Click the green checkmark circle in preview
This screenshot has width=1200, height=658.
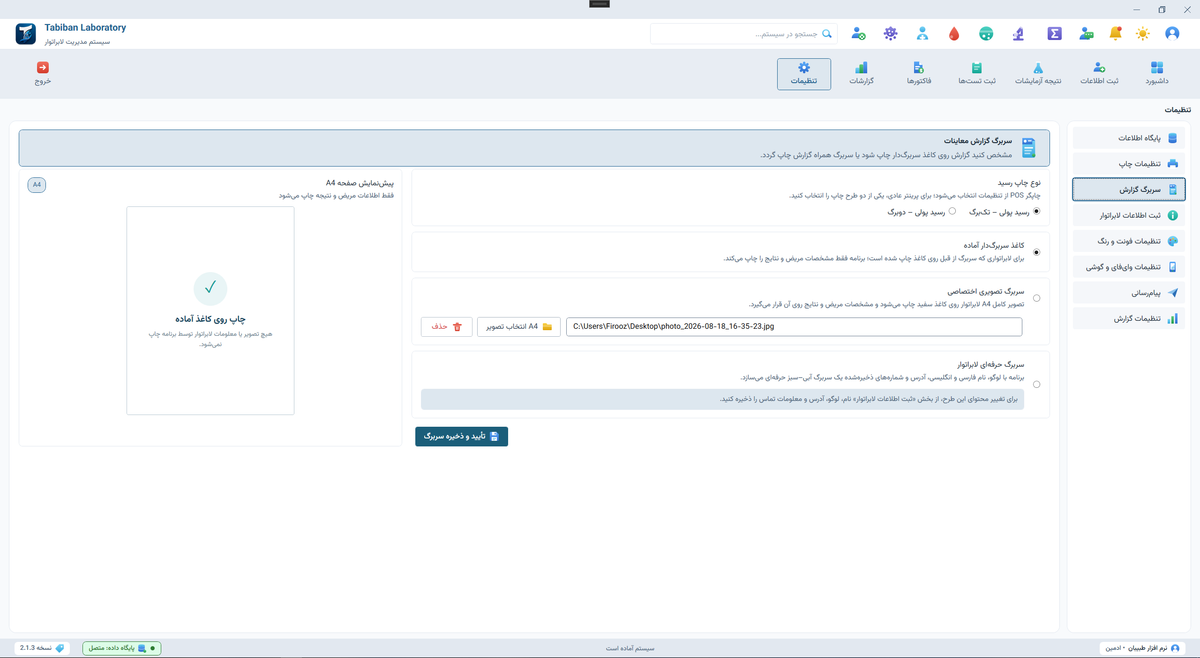210,288
